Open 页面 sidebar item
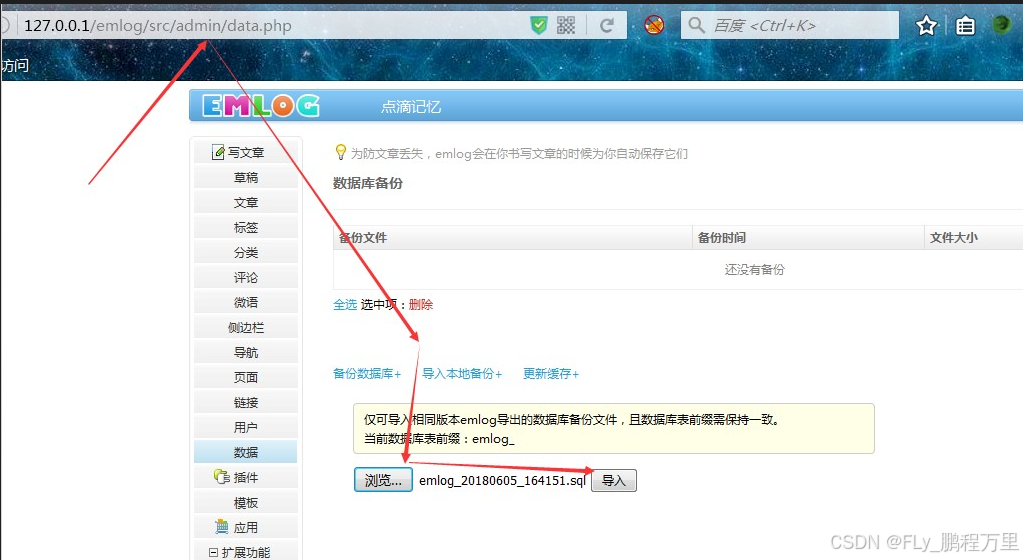 (x=245, y=377)
